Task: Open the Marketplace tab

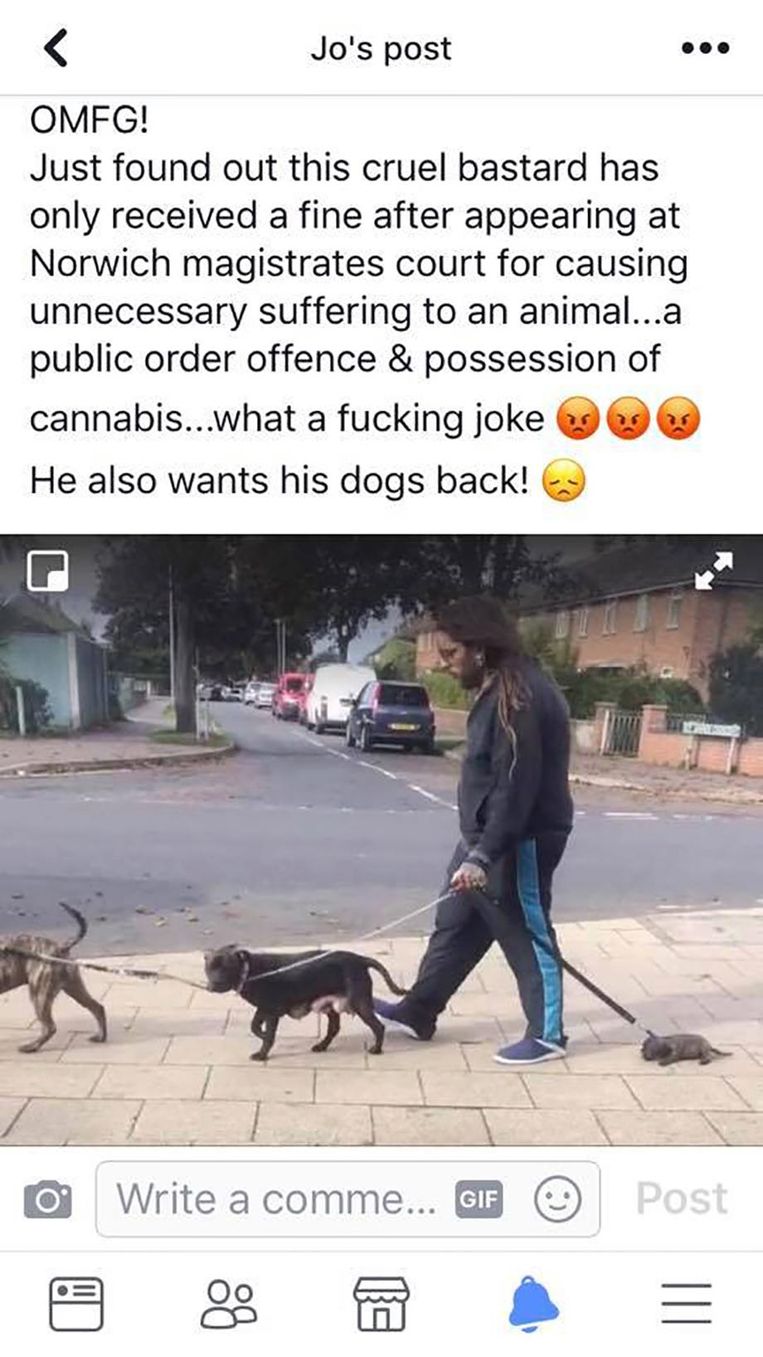Action: coord(381,1304)
